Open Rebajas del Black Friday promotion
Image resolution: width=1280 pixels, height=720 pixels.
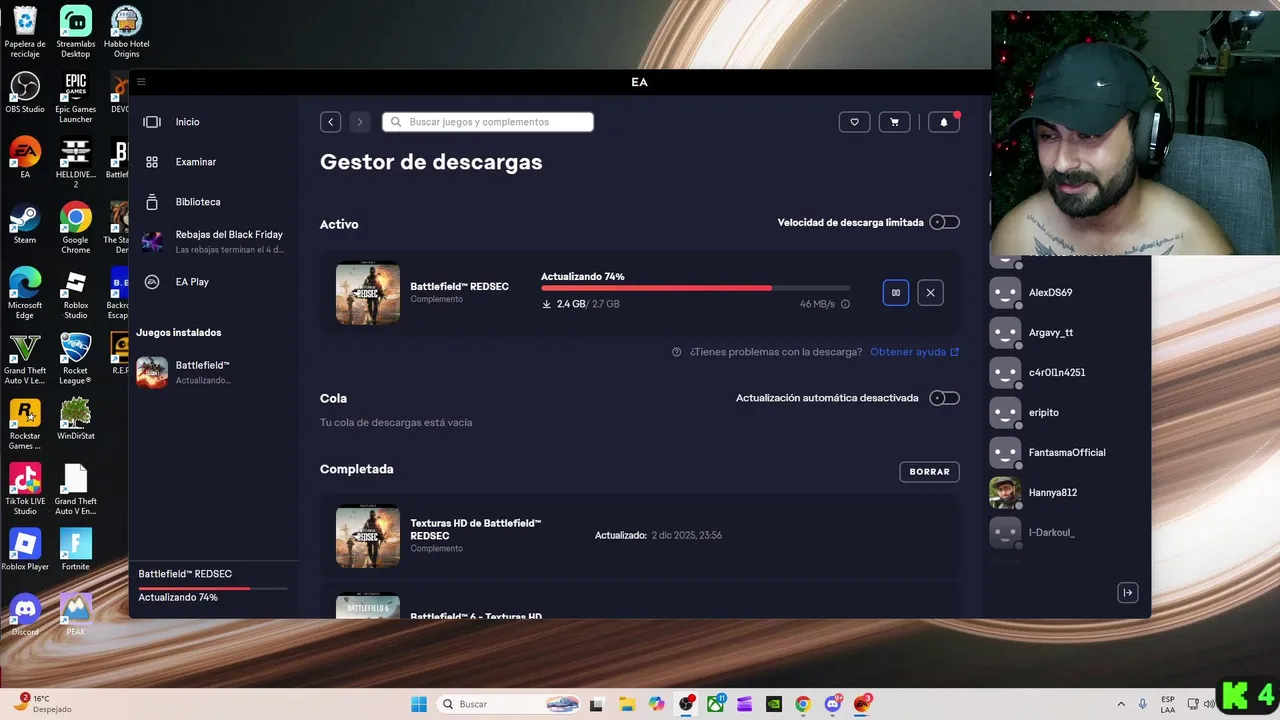tap(213, 241)
